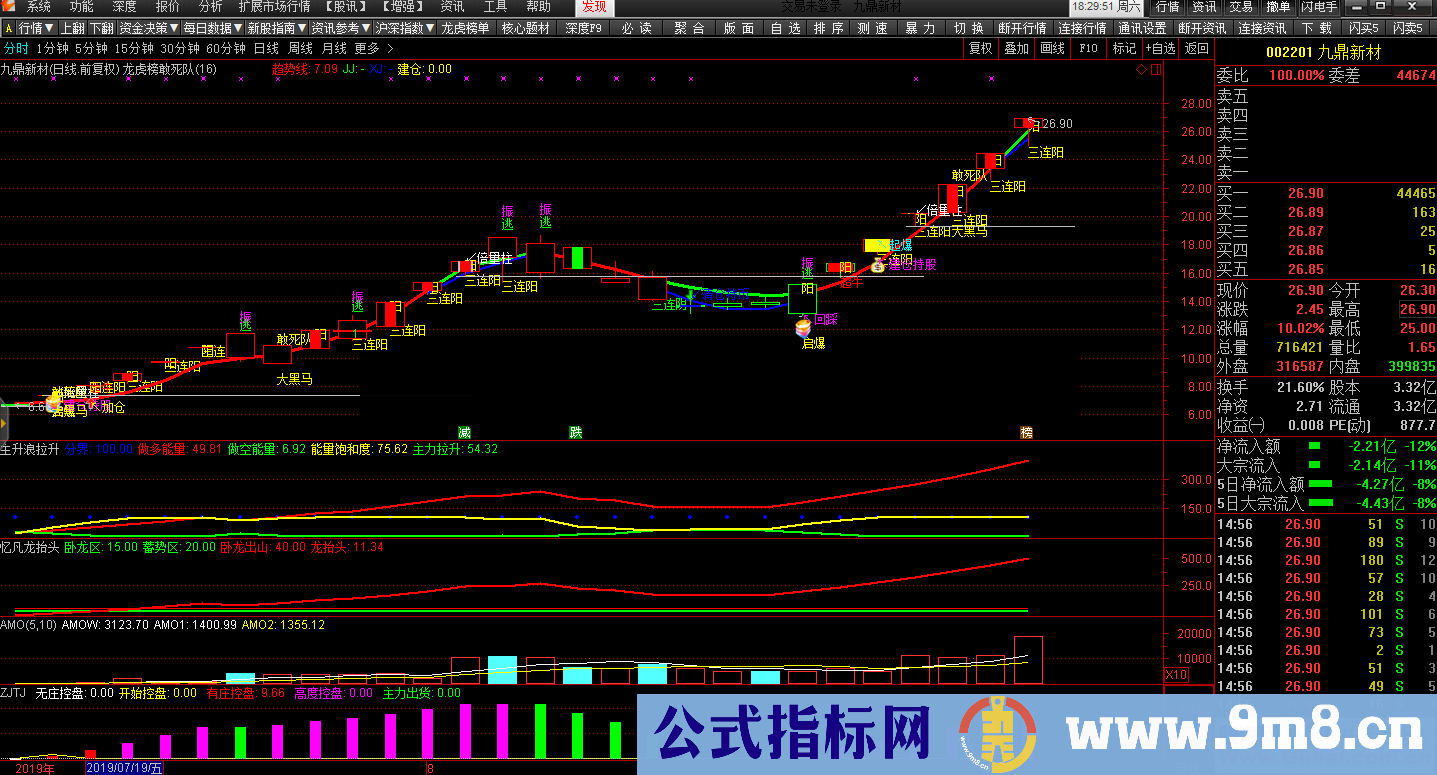Click the orange app logo icon
This screenshot has width=1437, height=775.
[x=10, y=7]
